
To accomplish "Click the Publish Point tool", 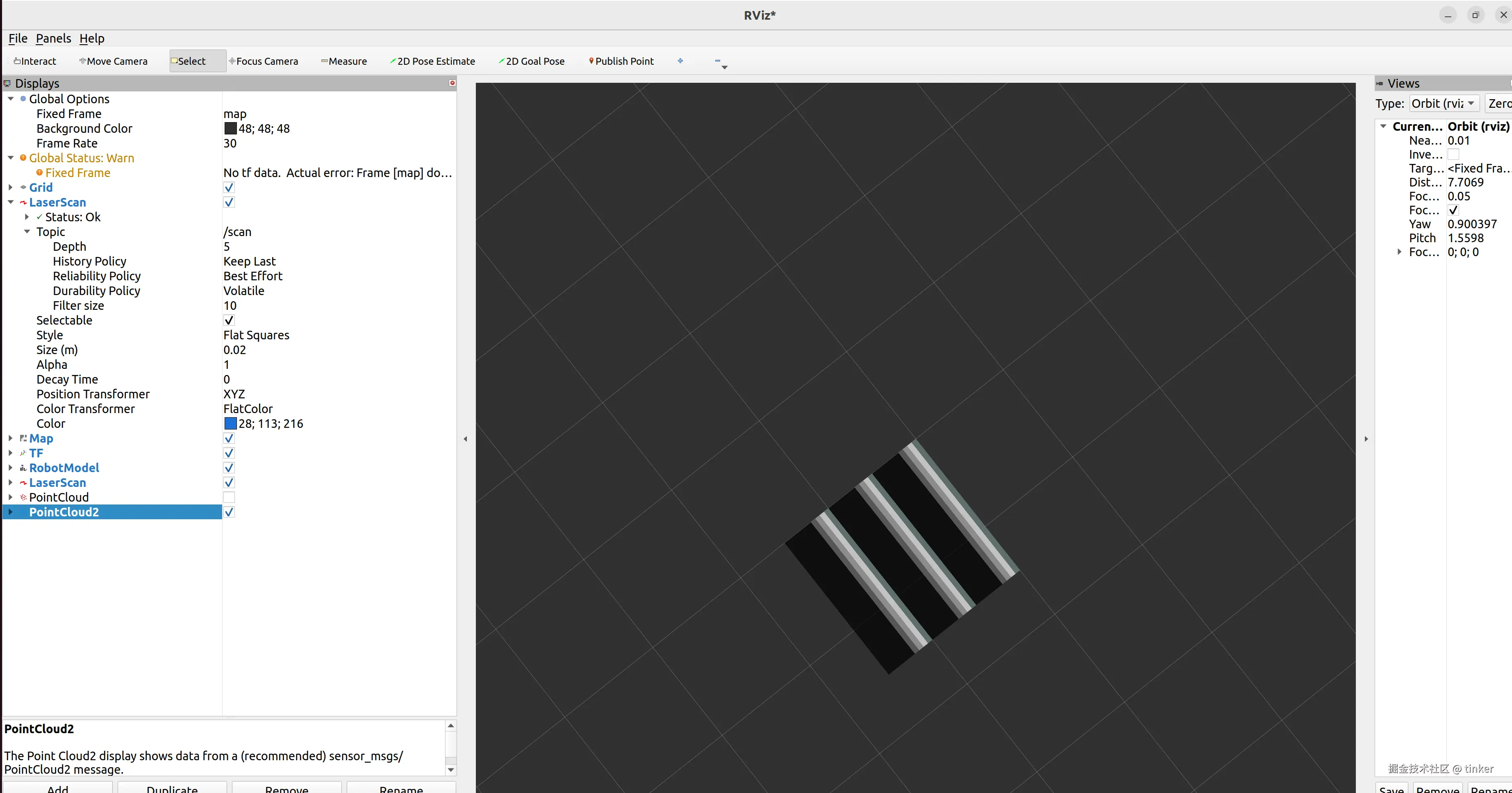I will coord(621,61).
